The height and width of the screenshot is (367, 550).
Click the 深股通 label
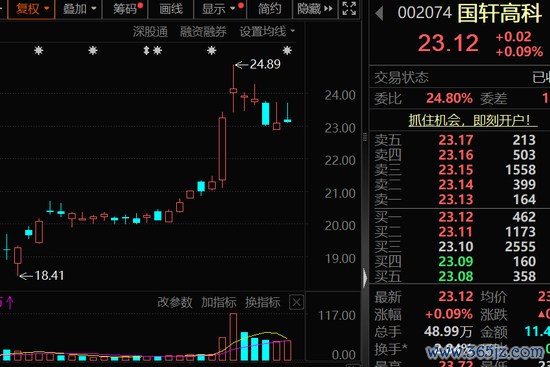coord(150,32)
